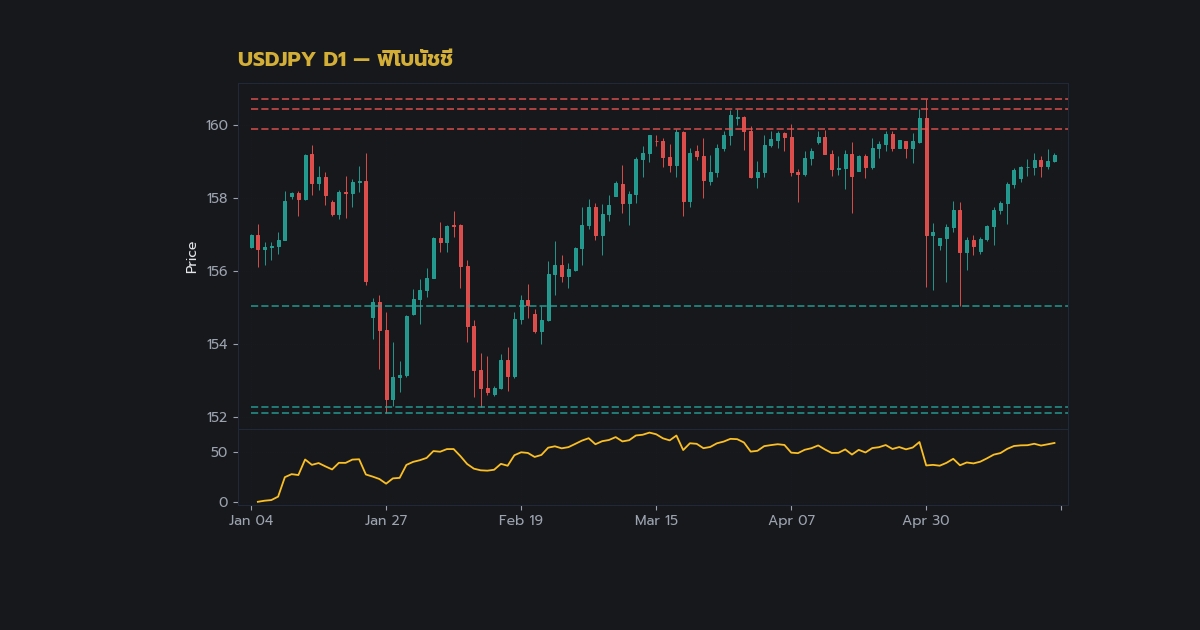The height and width of the screenshot is (630, 1200).
Task: Select the price axis label 158
Action: point(218,198)
